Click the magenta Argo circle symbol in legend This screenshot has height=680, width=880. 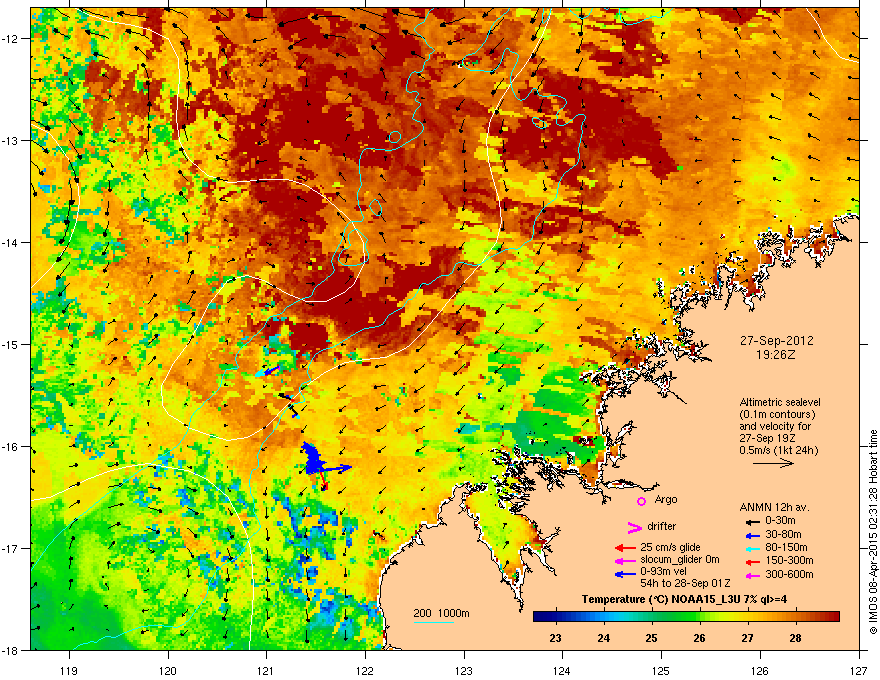pyautogui.click(x=641, y=501)
